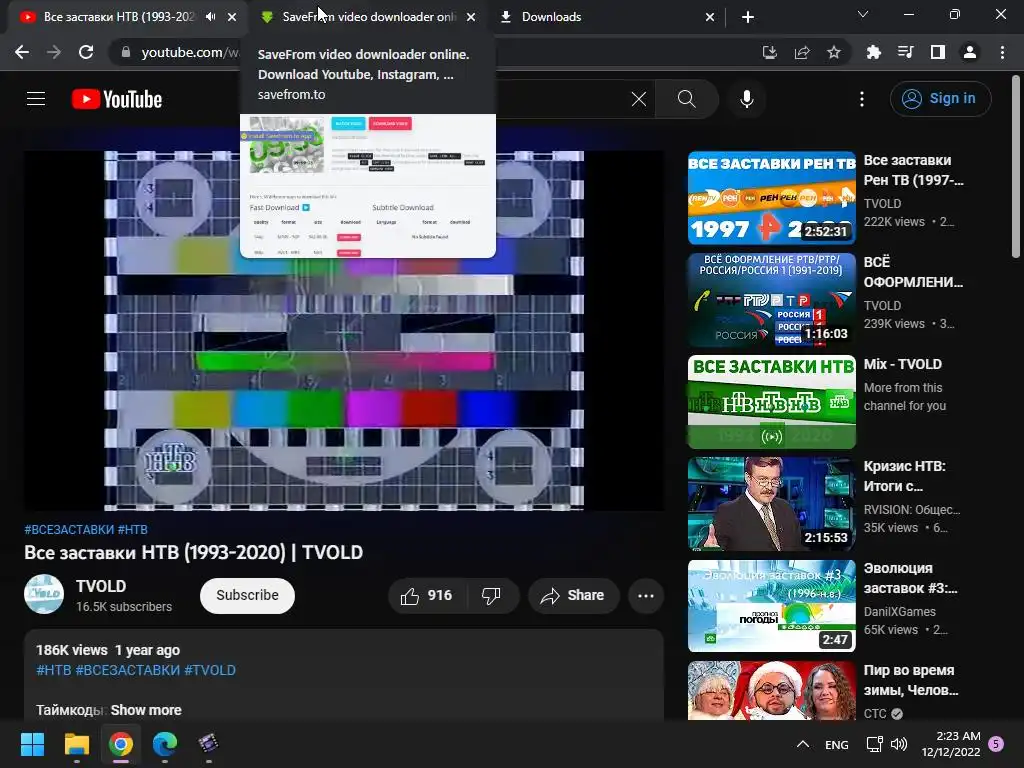Click ENG language indicator in system tray

[x=837, y=744]
